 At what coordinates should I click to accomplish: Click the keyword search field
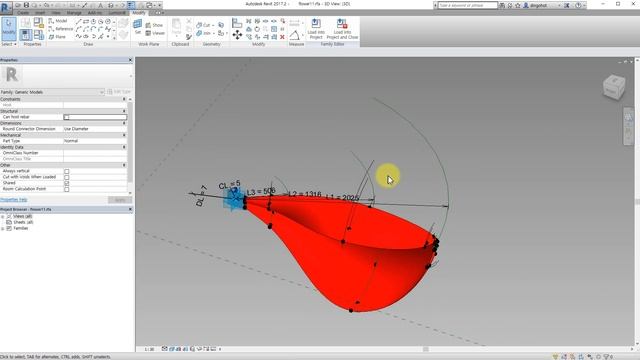[x=468, y=5]
